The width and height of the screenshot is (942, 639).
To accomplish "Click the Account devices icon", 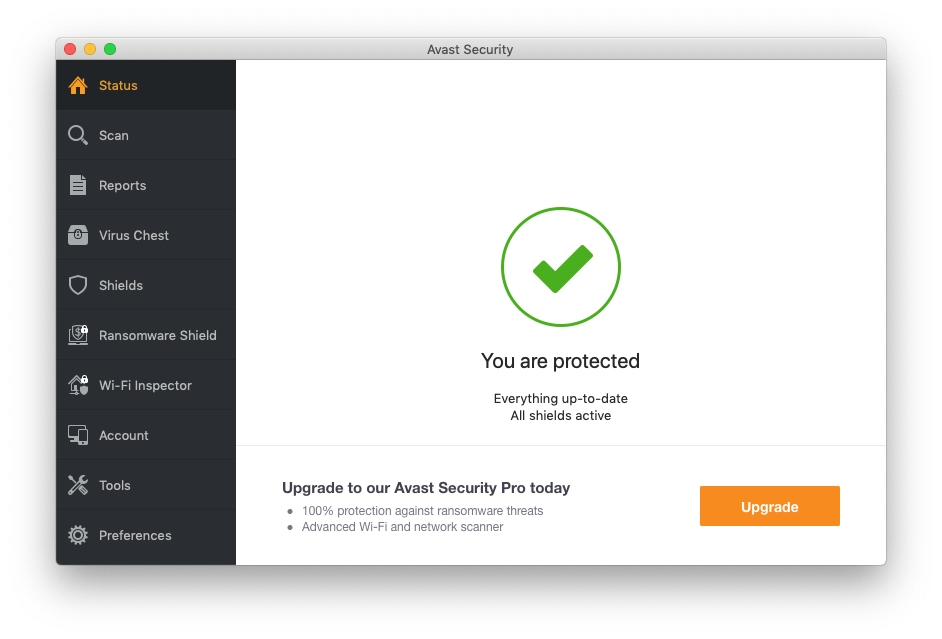I will [78, 435].
